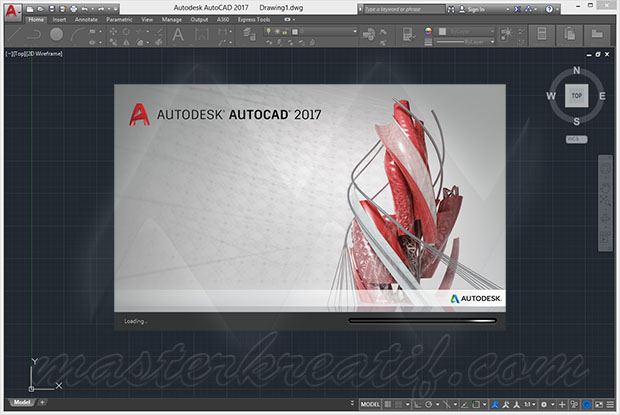This screenshot has width=620, height=415.
Task: Click the E compass direction on ViewCube
Action: pos(602,96)
